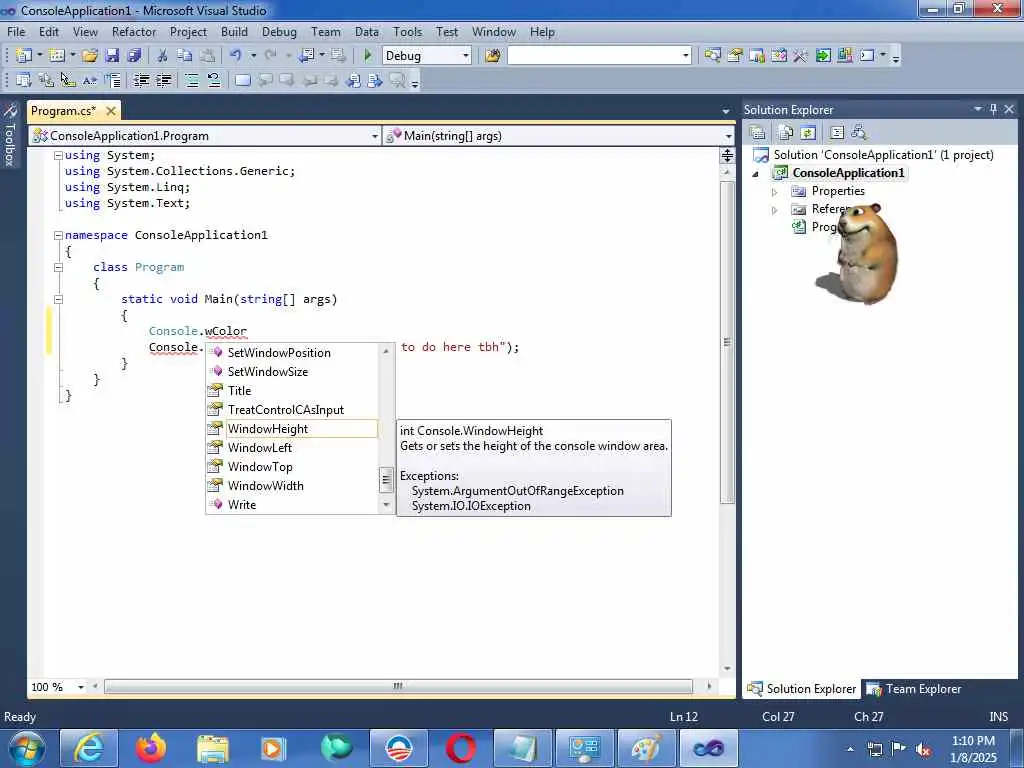Screen dimensions: 1024x768
Task: Pick Title in the IntelliSense list
Action: (292, 391)
